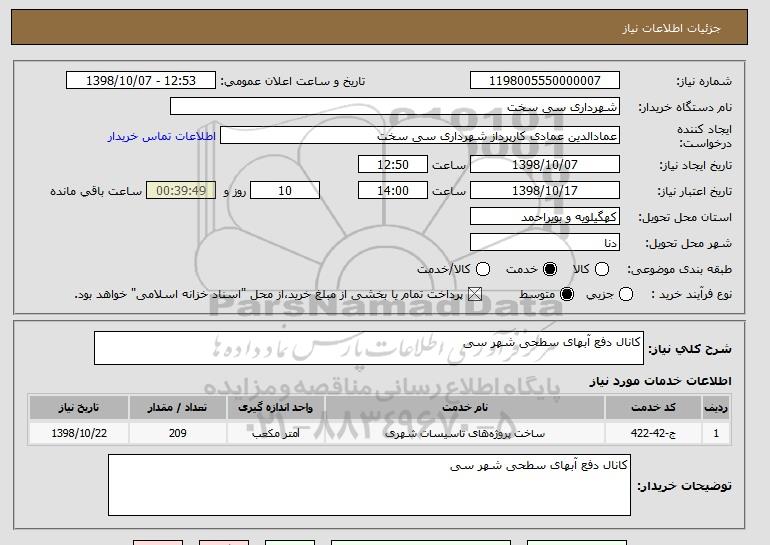Select the خدمت radio button
This screenshot has height=545, width=770.
click(x=550, y=269)
